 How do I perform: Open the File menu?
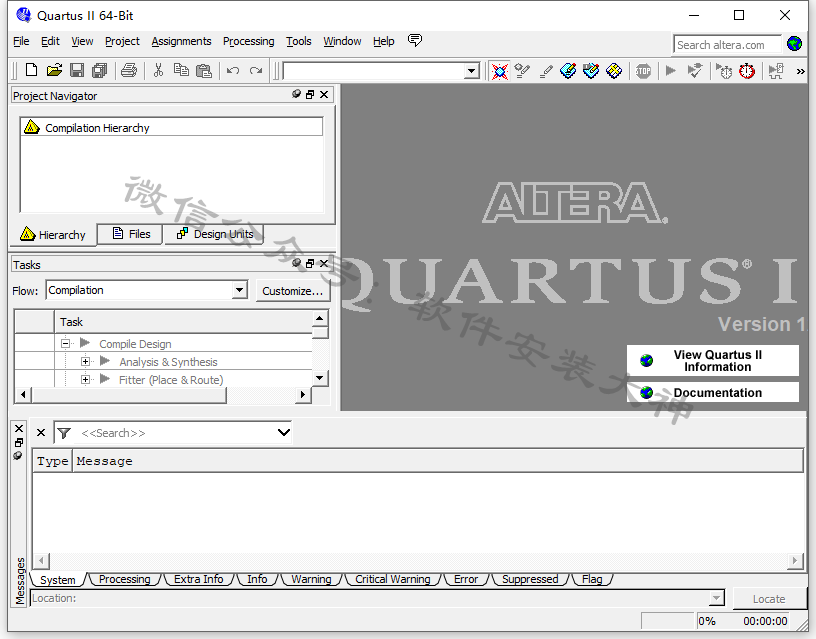21,41
